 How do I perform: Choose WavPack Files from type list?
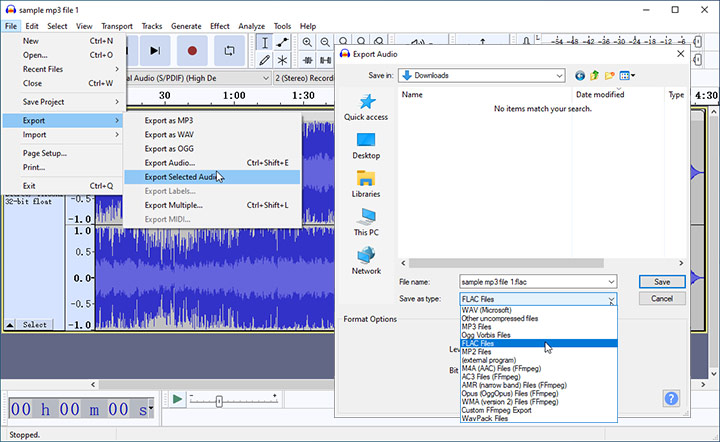pos(487,418)
